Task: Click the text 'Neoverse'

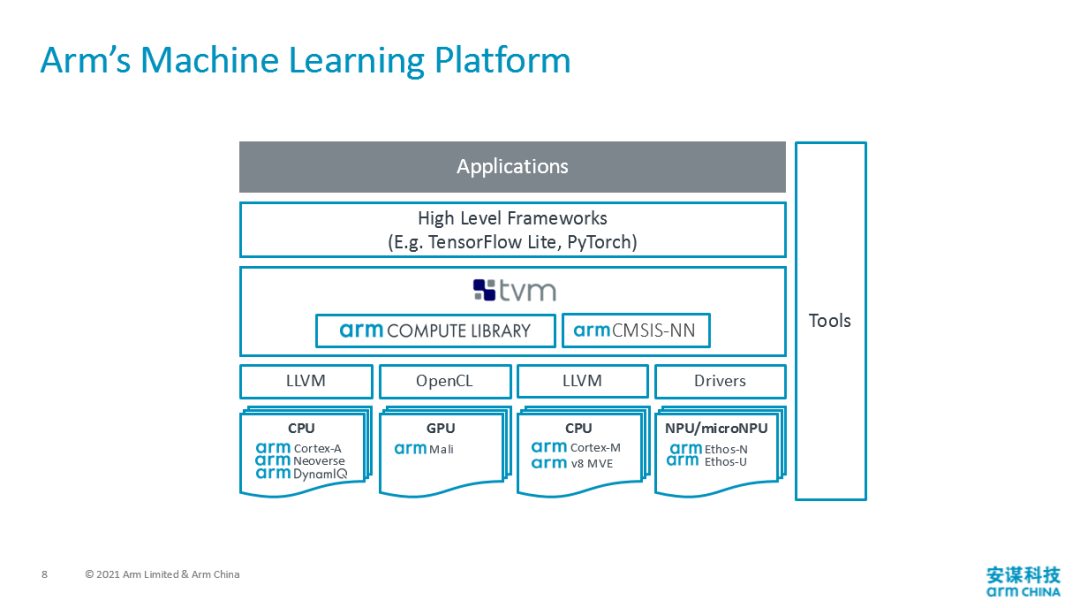Action: [x=319, y=461]
